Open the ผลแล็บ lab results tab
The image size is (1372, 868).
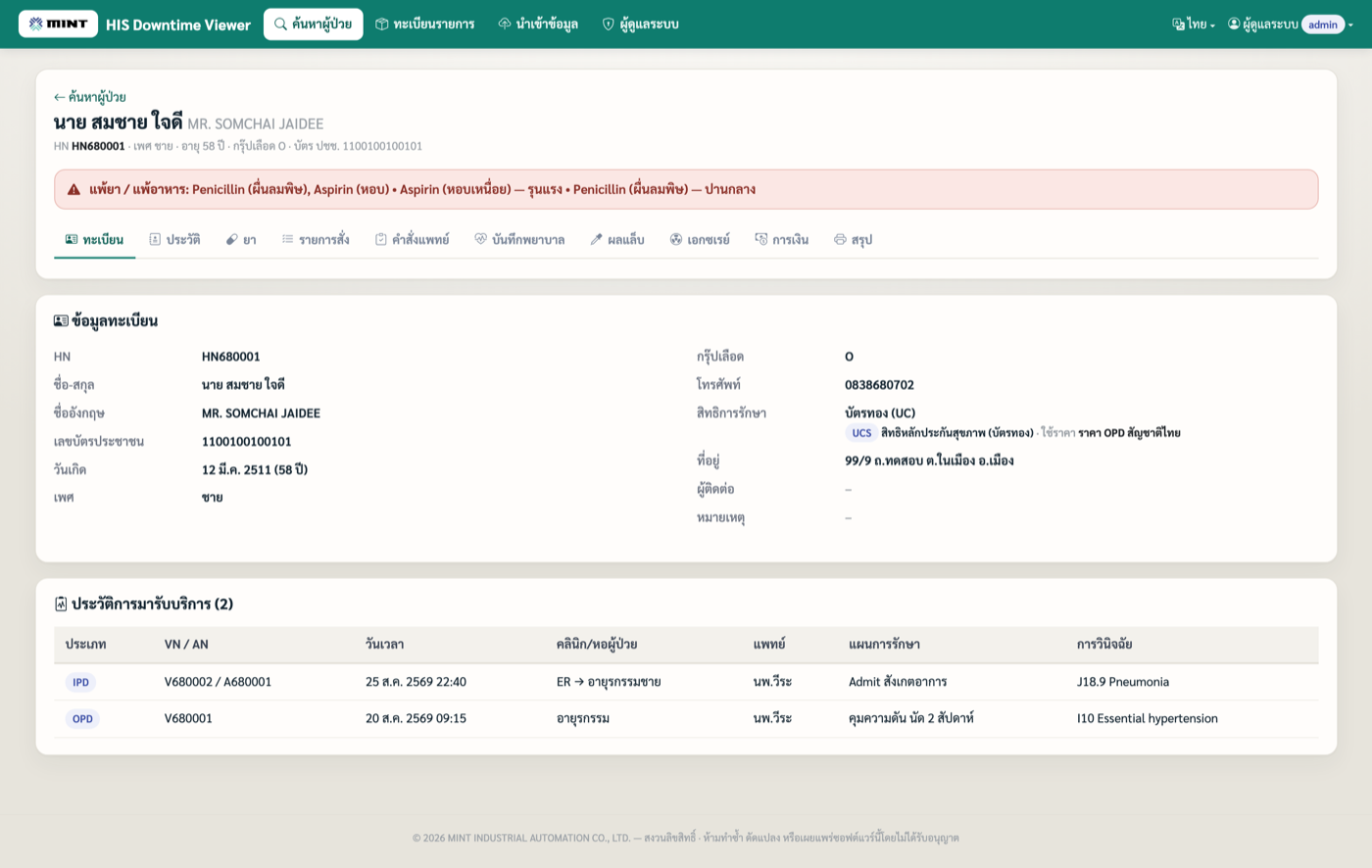click(617, 240)
